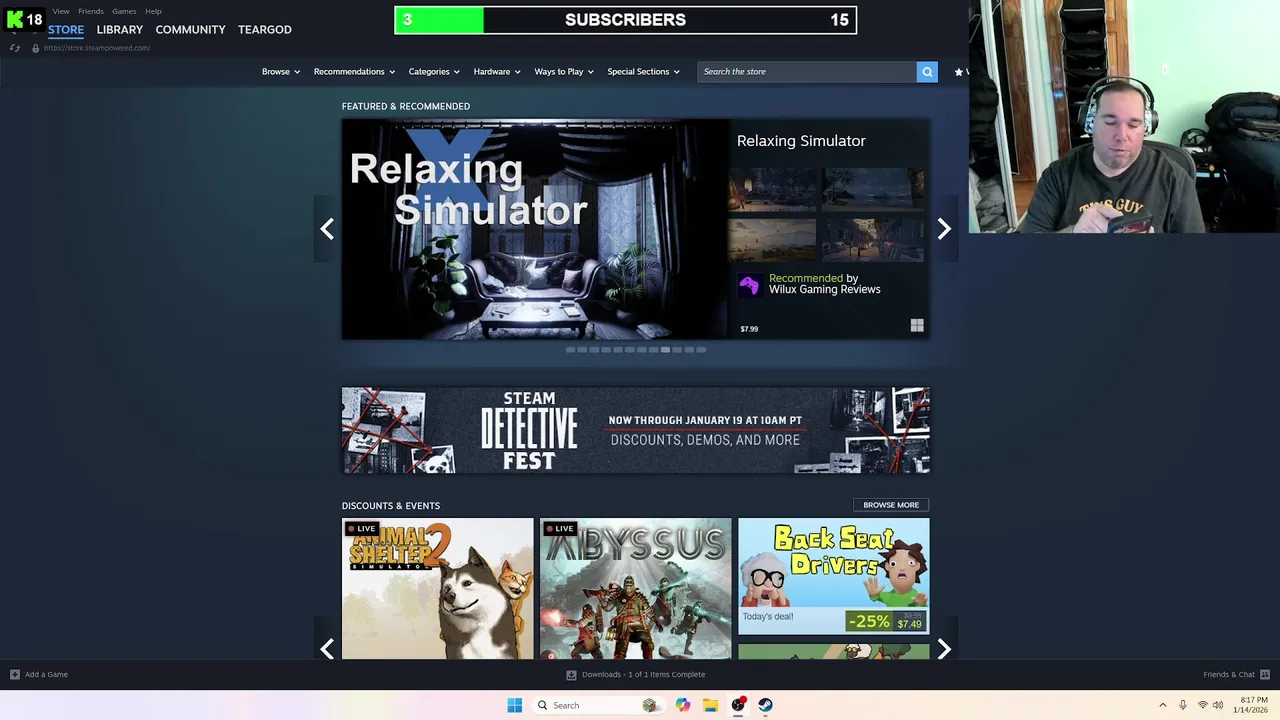This screenshot has width=1280, height=720.
Task: Click Add a Game link
Action: click(x=46, y=674)
